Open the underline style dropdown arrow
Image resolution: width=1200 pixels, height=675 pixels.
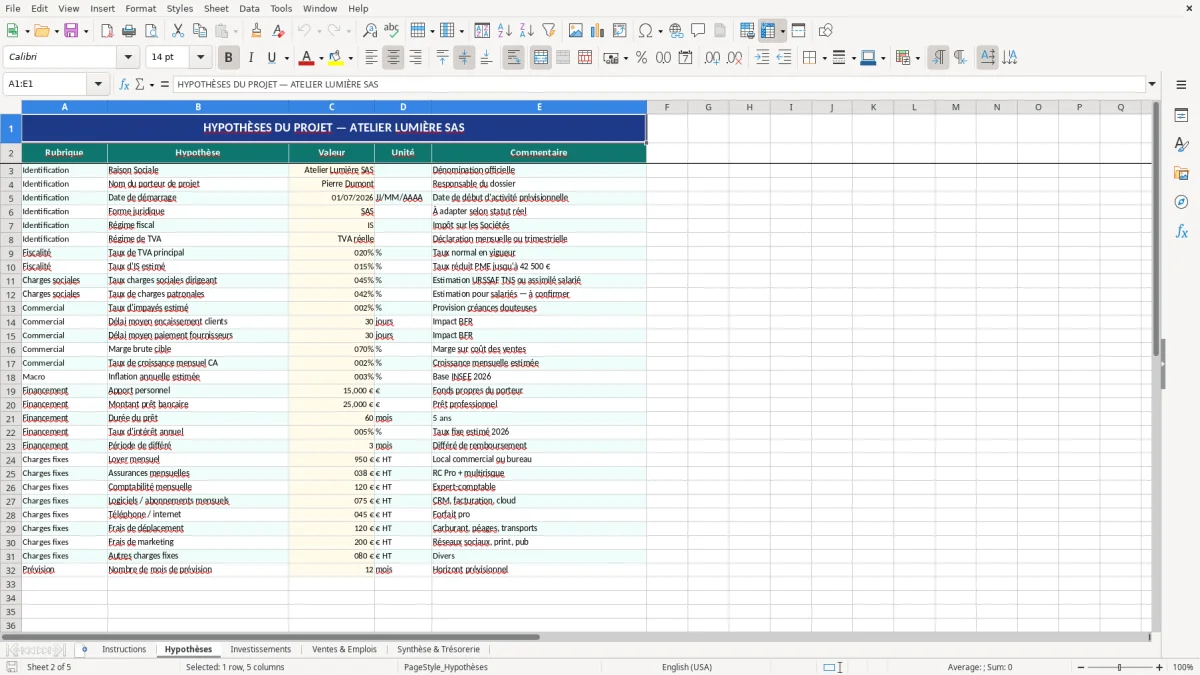point(286,58)
